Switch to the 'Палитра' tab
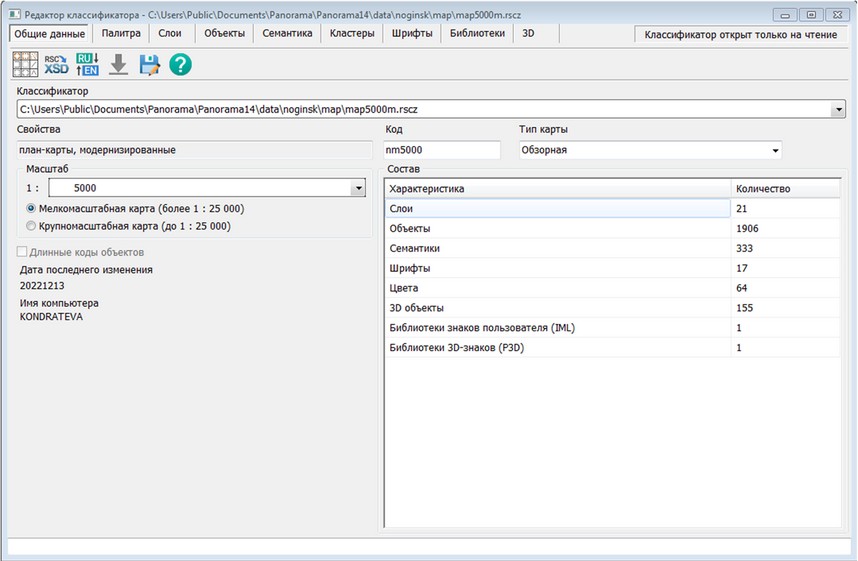The width and height of the screenshot is (858, 561). (121, 33)
